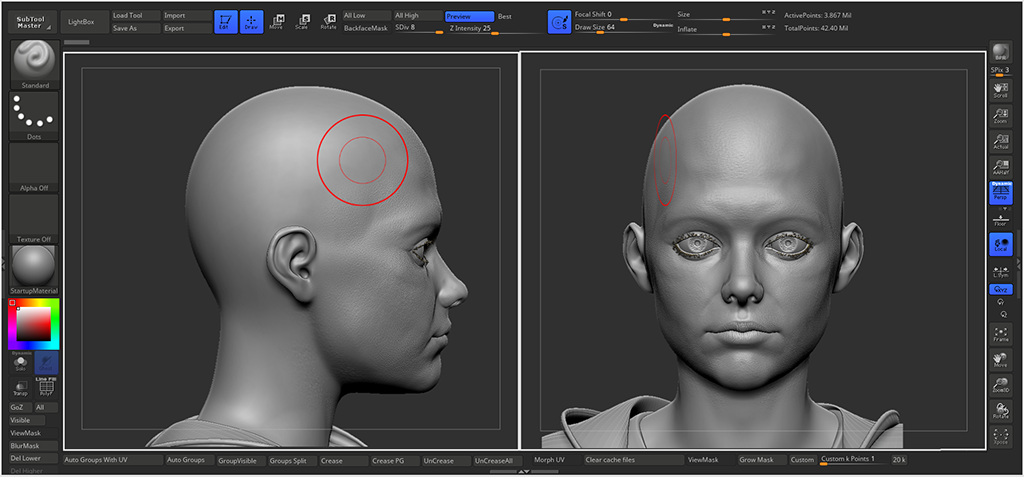1024x477 pixels.
Task: Click Auto Groups With UV button
Action: pyautogui.click(x=110, y=460)
